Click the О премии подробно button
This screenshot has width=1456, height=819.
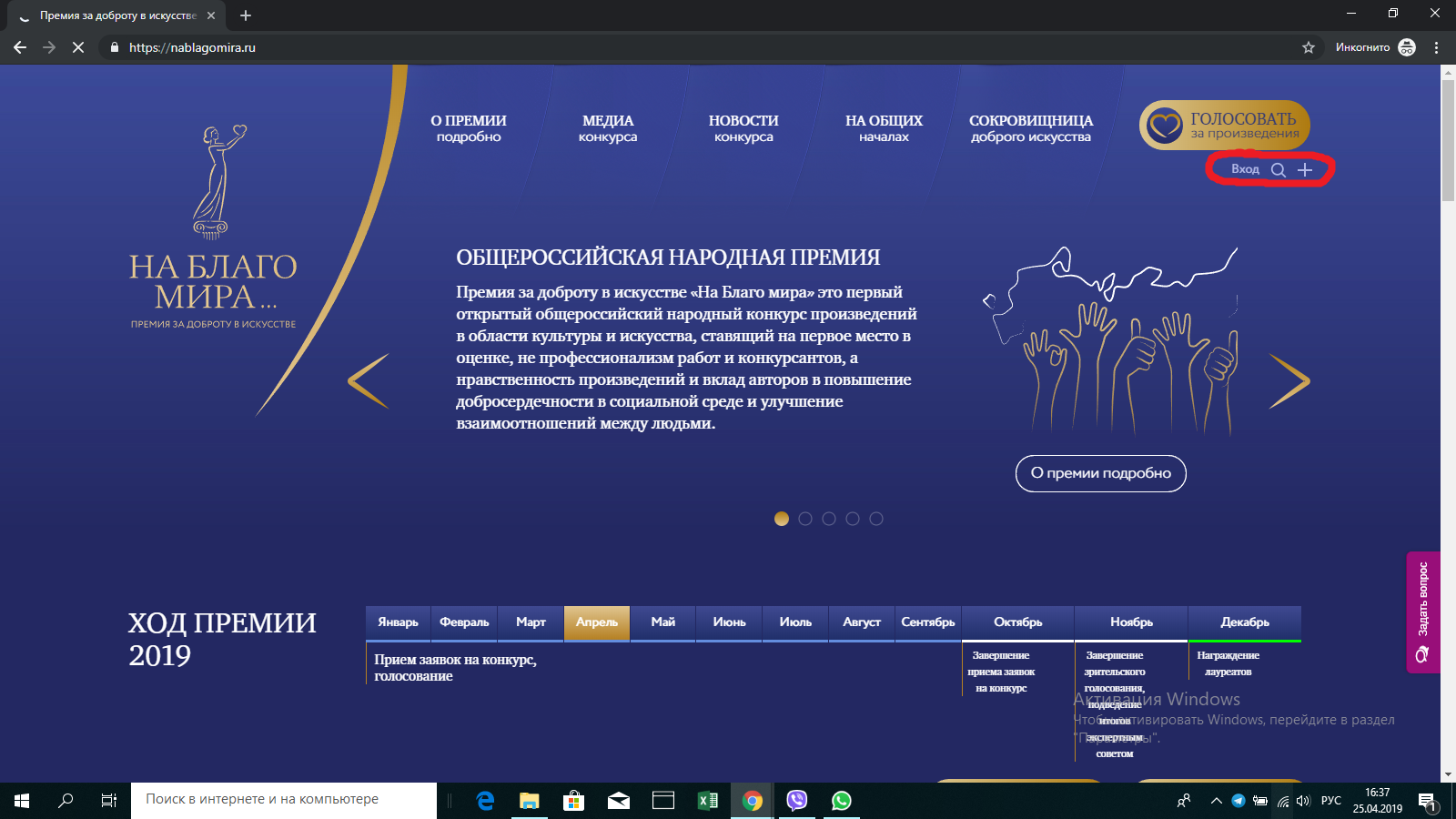point(1100,473)
